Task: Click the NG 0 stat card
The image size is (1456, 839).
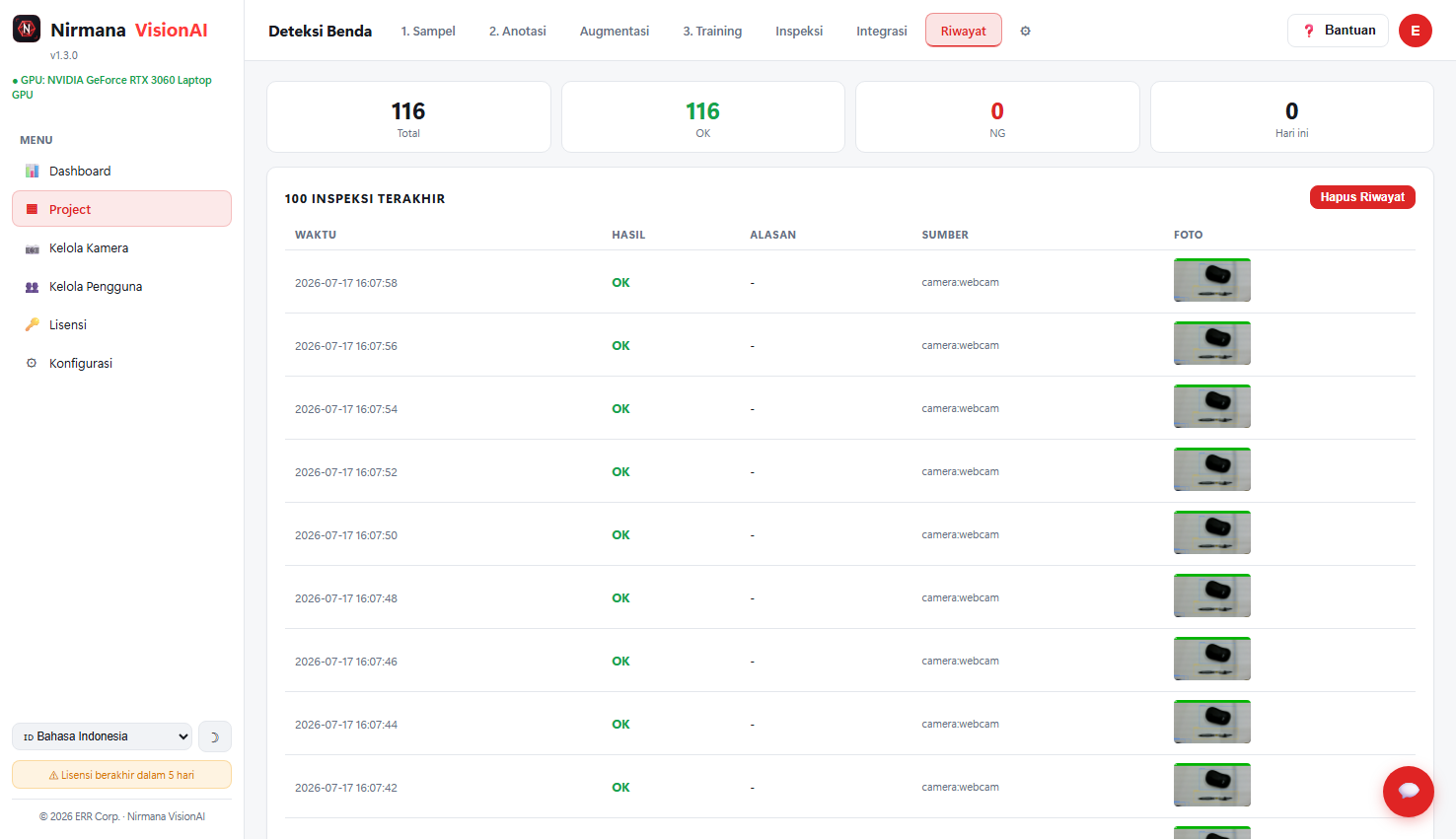Action: click(x=997, y=117)
